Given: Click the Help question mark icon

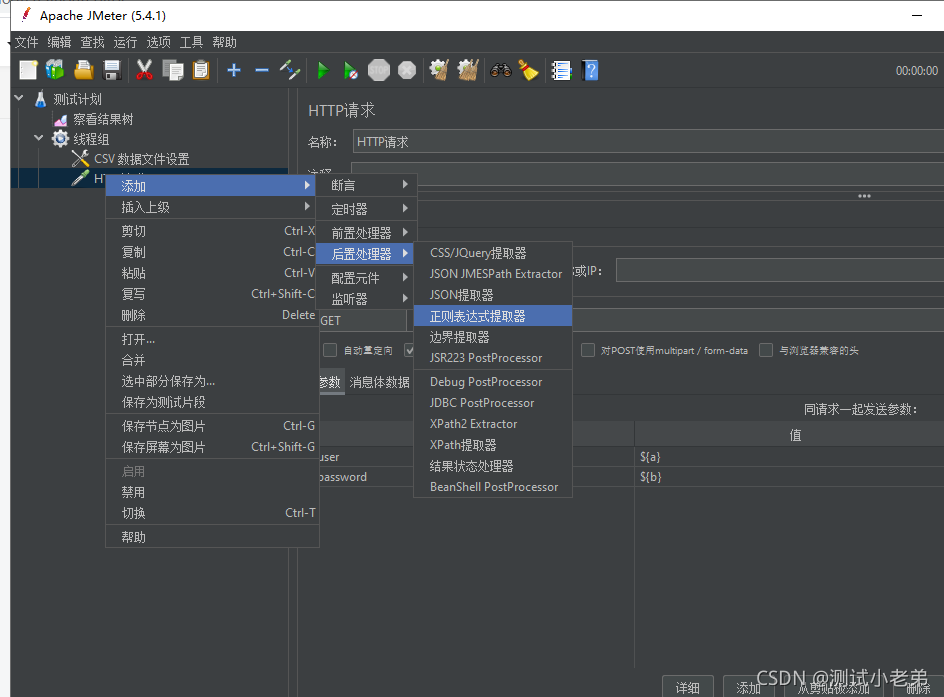Looking at the screenshot, I should (x=591, y=70).
